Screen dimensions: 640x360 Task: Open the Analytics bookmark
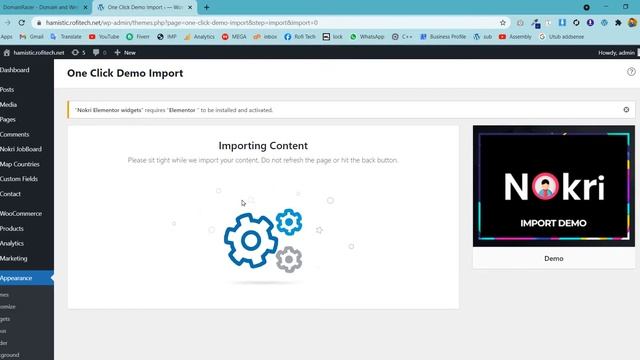click(x=199, y=37)
